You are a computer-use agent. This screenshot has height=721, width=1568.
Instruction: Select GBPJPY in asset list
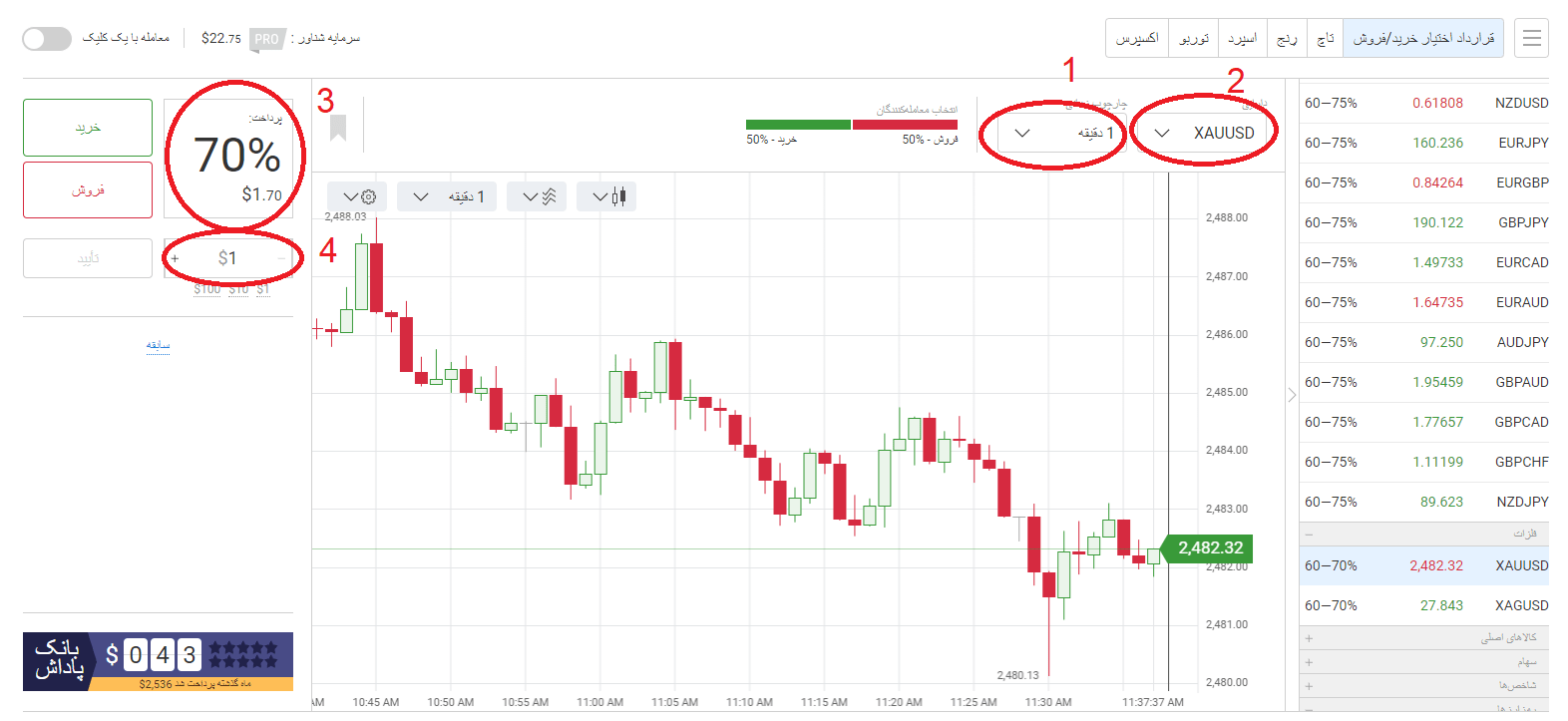coord(1424,222)
